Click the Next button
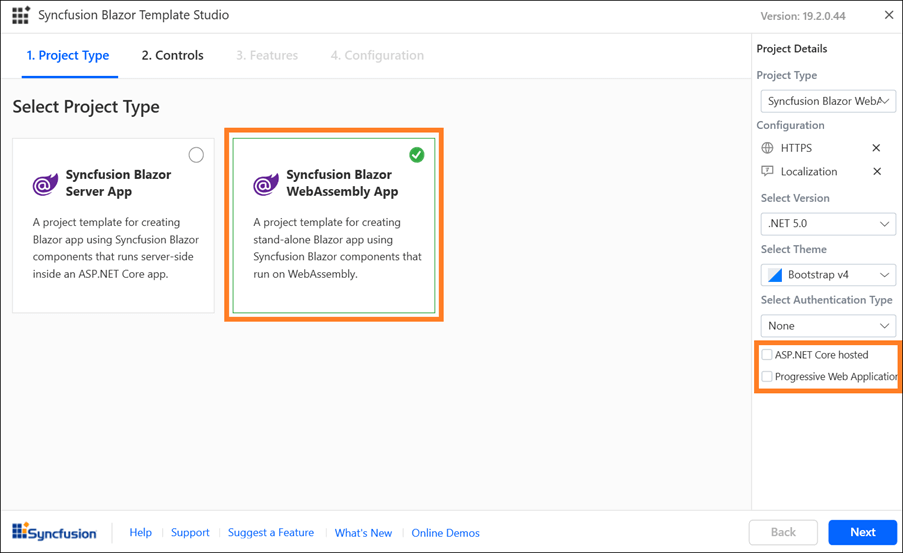This screenshot has height=553, width=903. tap(862, 532)
